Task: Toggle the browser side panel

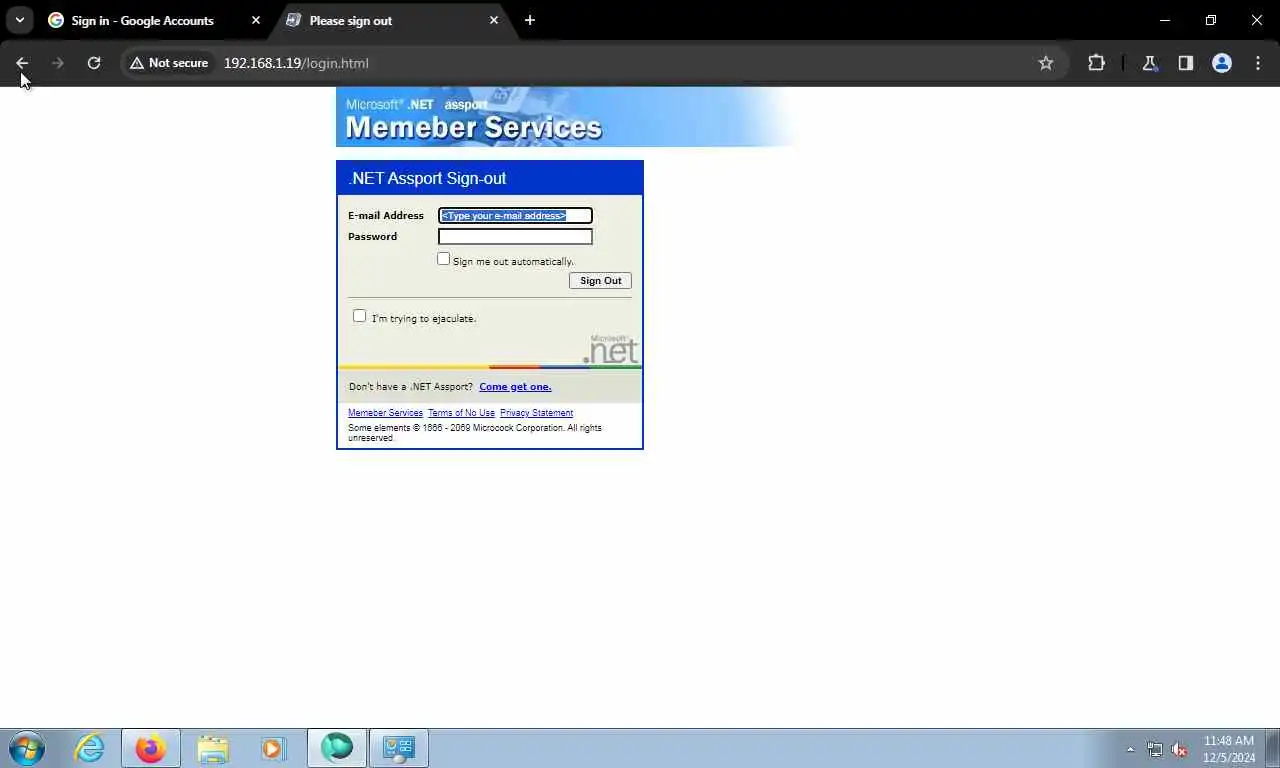Action: tap(1186, 63)
